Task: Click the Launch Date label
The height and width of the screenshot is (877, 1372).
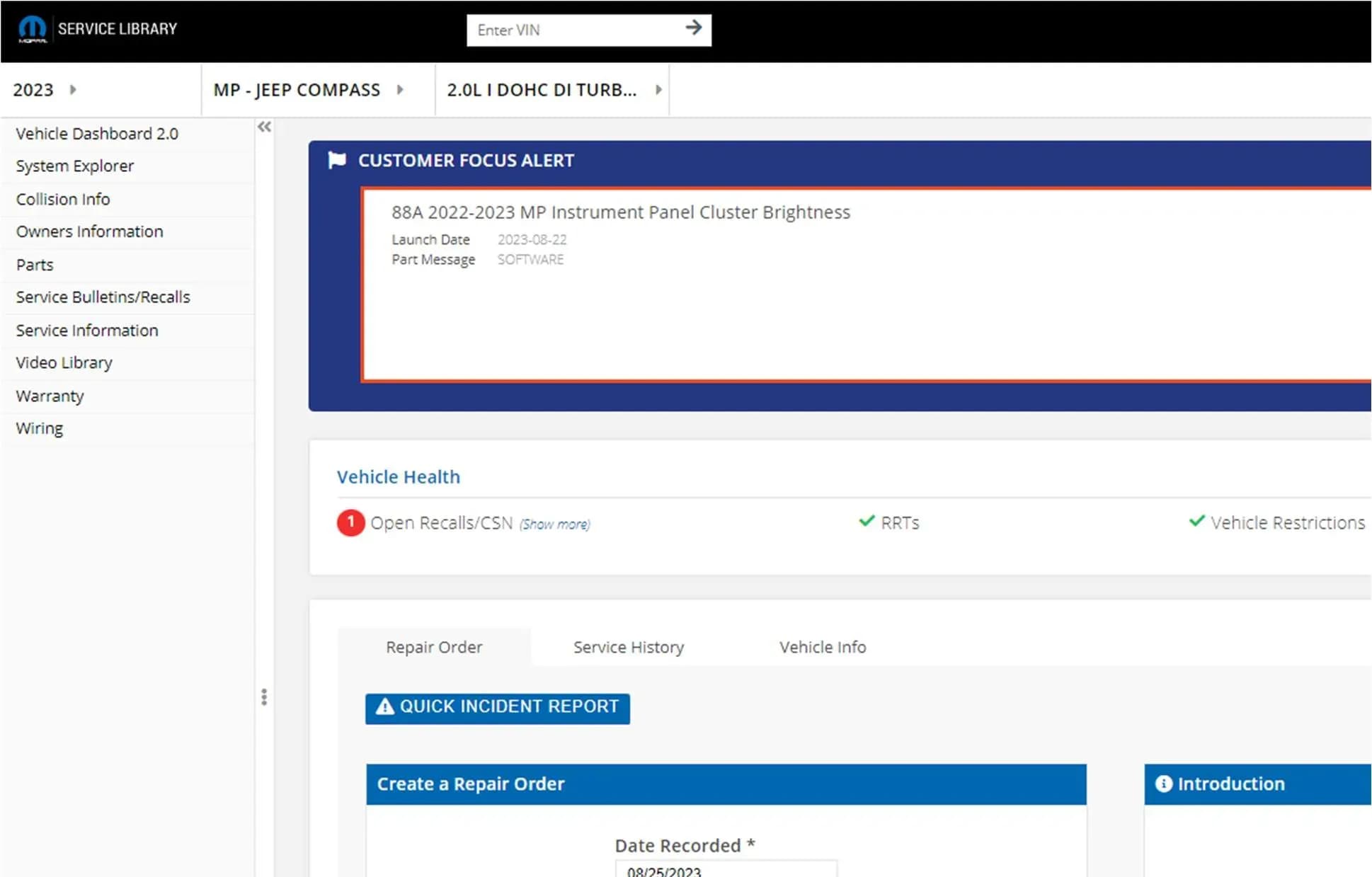Action: (x=431, y=240)
